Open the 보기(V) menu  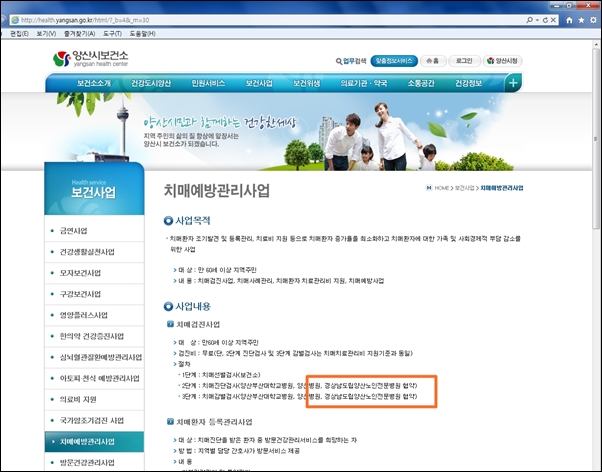click(46, 33)
